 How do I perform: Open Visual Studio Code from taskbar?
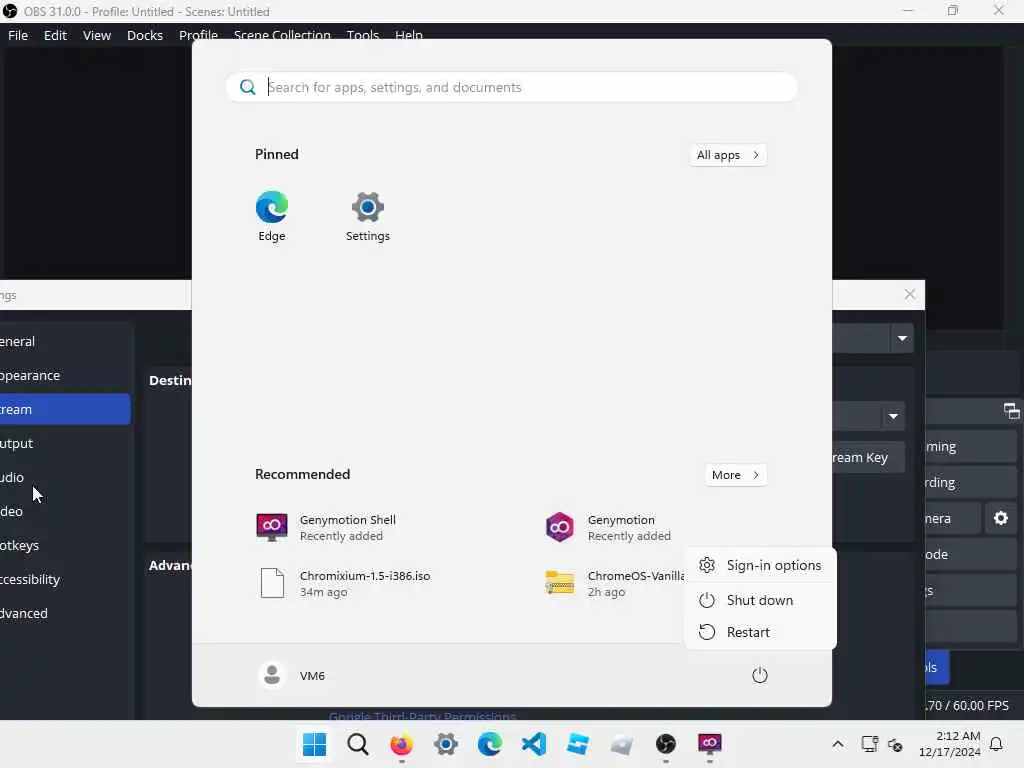534,744
